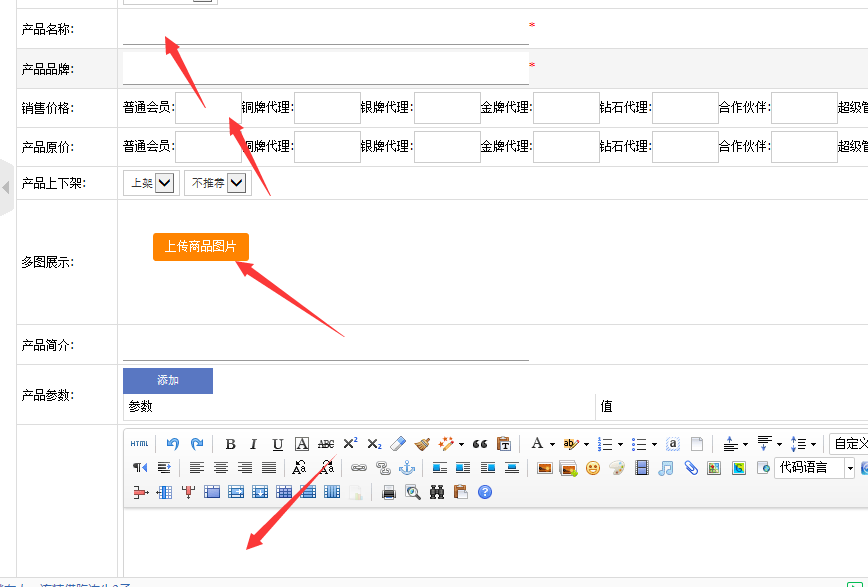Collapse the left sidebar arrow handle
The width and height of the screenshot is (868, 587).
(6, 187)
